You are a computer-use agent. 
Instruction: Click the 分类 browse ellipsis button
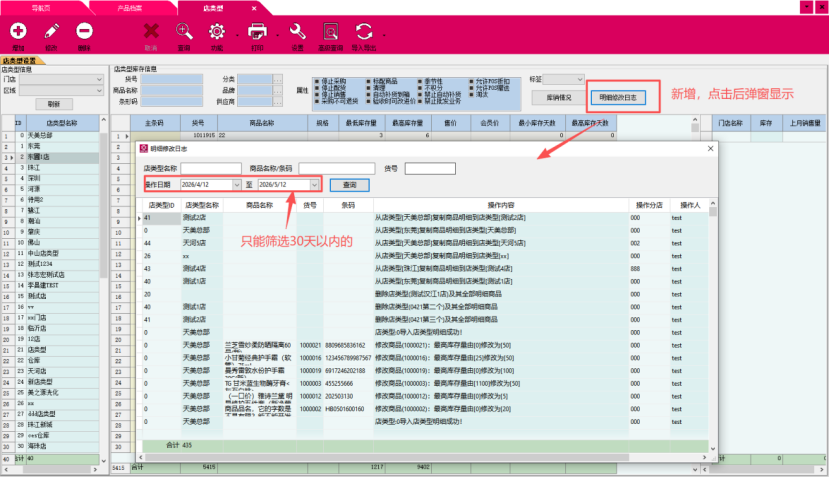pyautogui.click(x=277, y=79)
